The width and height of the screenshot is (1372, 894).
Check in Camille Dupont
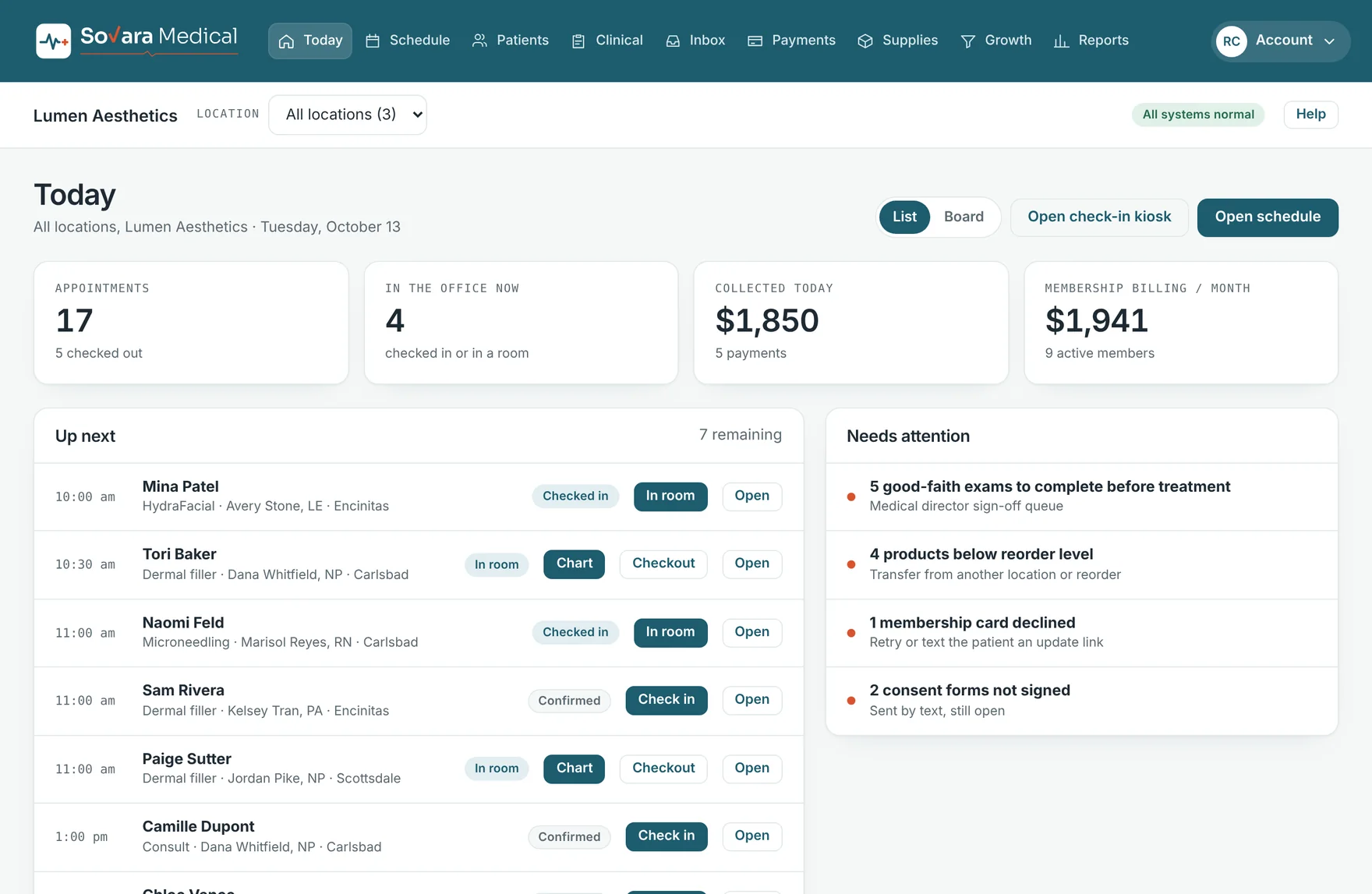(x=667, y=836)
